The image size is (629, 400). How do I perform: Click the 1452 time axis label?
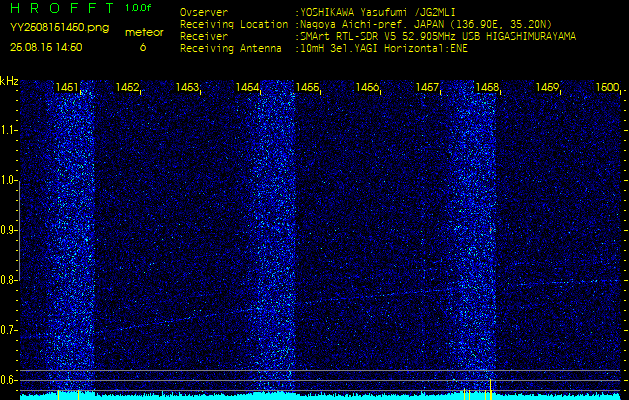click(127, 87)
